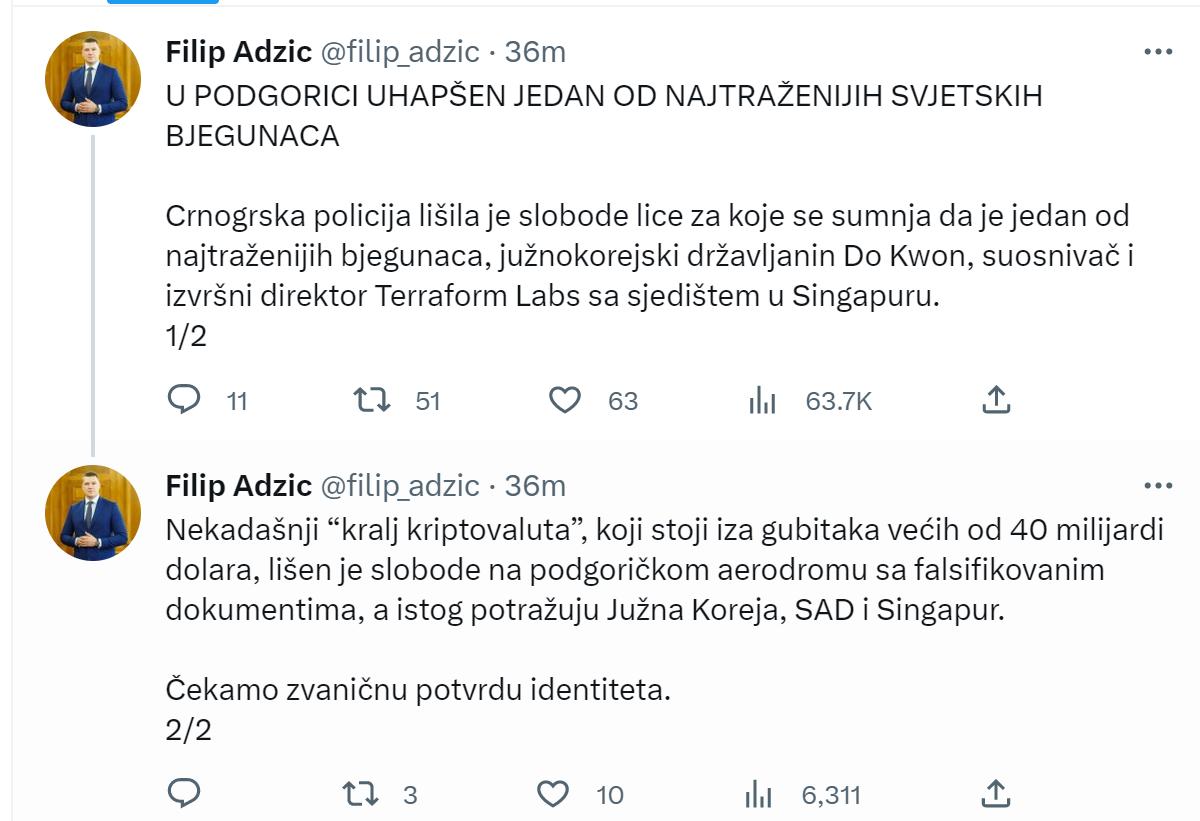View analytics of the 6,311 views tweet
The image size is (1200, 821).
760,795
